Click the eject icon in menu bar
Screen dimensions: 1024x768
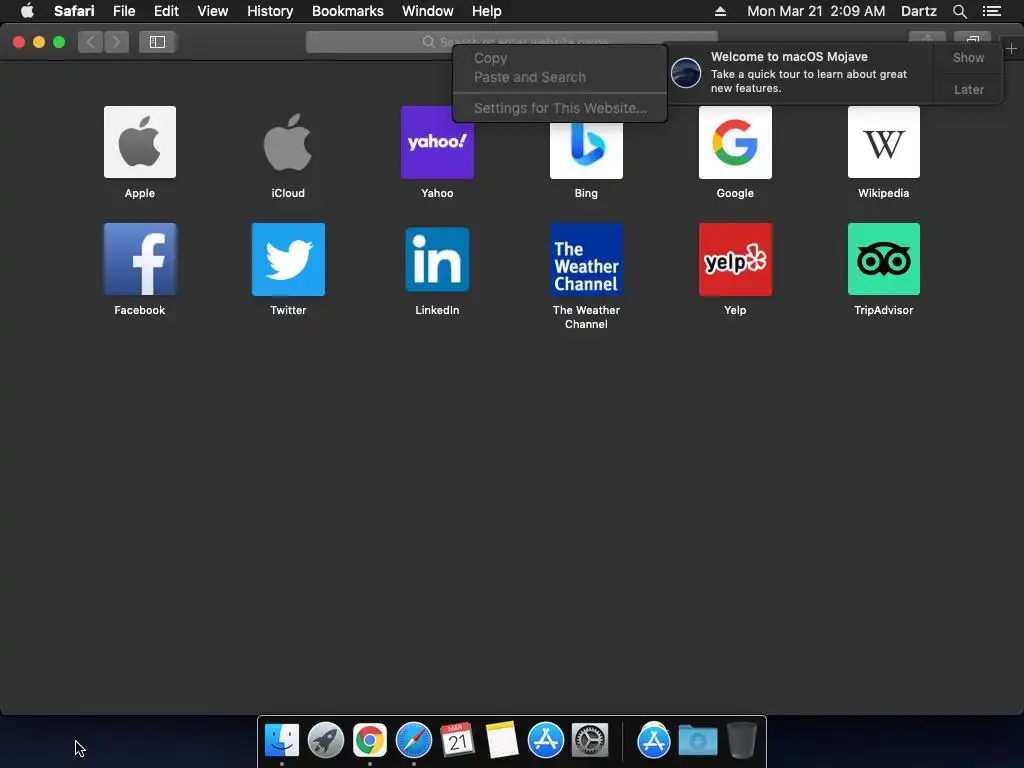720,11
